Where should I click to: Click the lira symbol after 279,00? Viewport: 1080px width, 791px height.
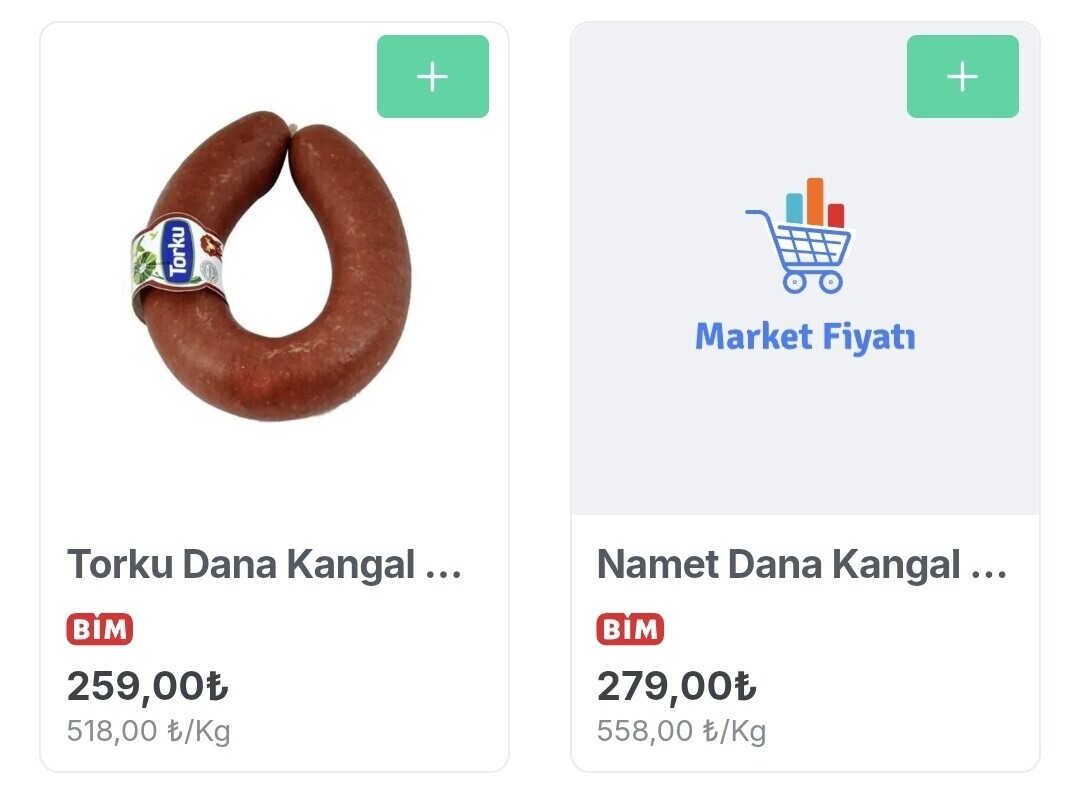(745, 687)
